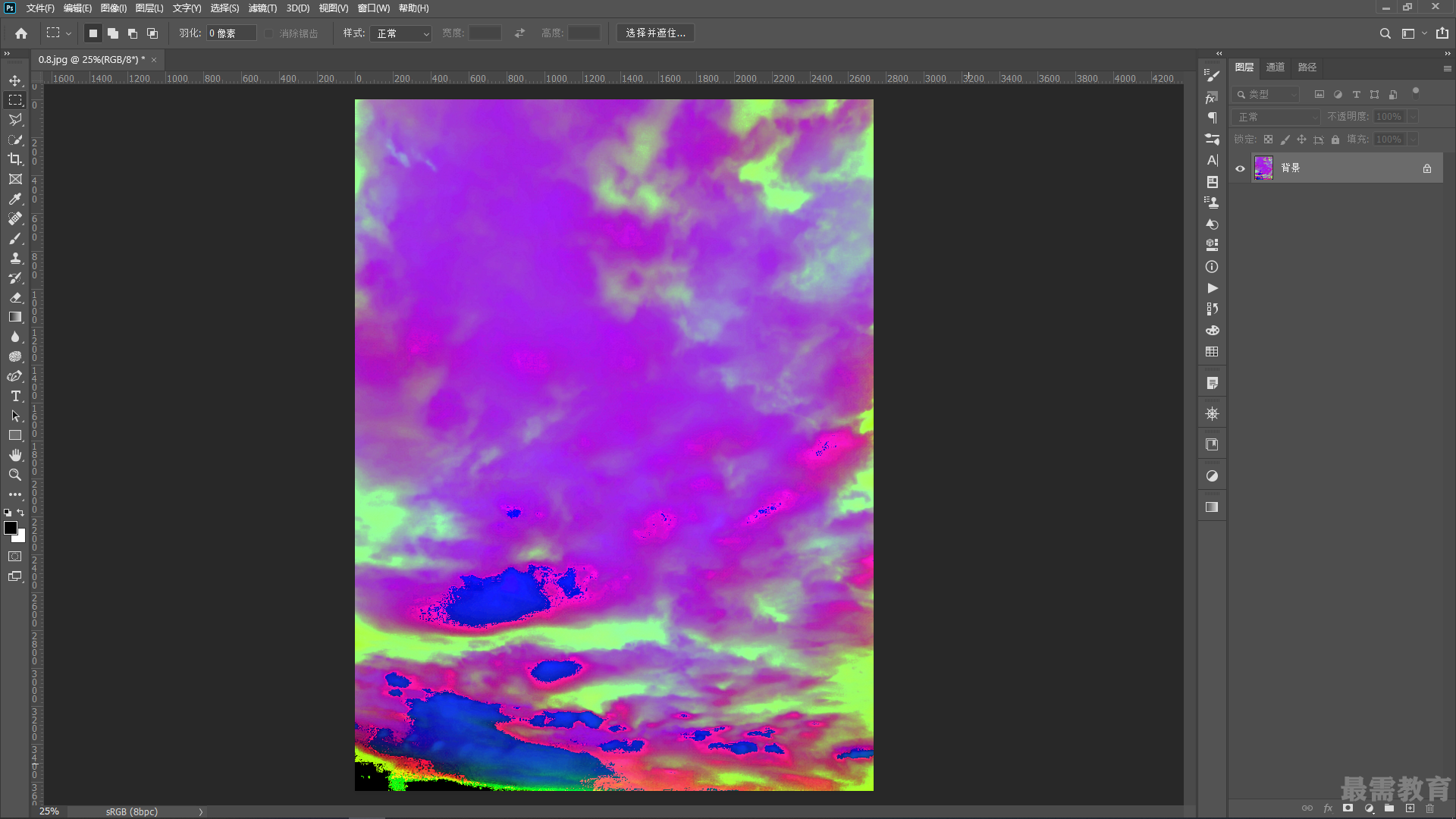Open the 窗口(W) menu

tap(373, 8)
